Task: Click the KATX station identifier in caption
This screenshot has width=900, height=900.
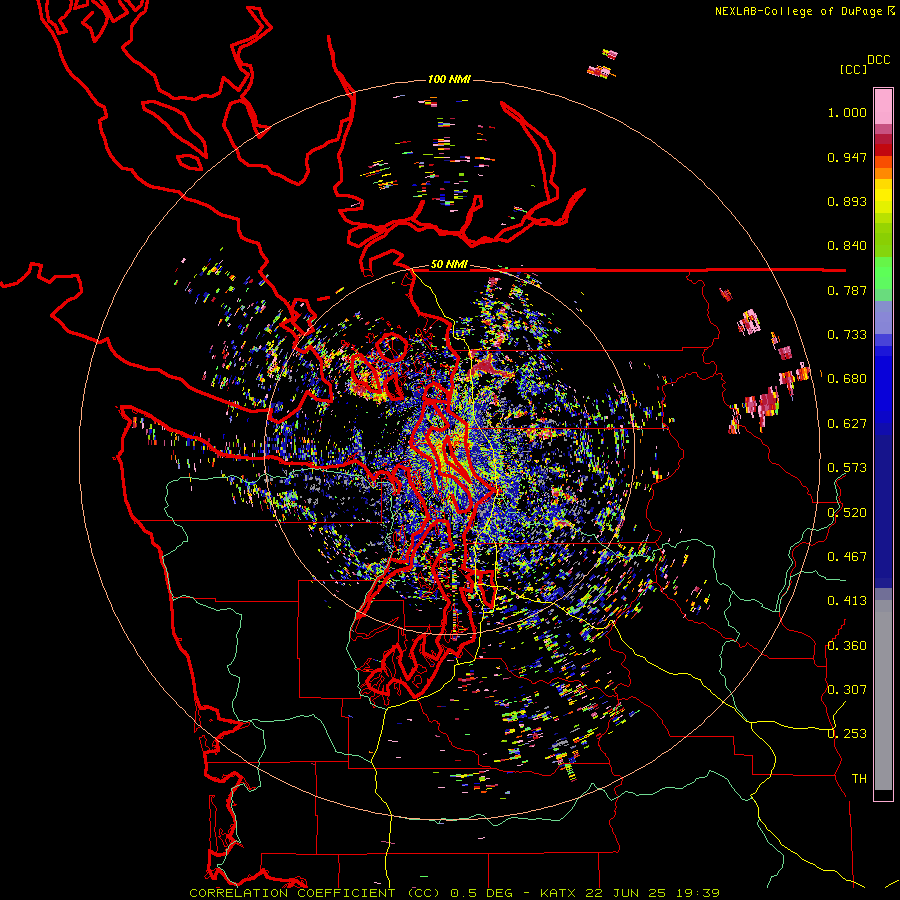Action: (557, 893)
